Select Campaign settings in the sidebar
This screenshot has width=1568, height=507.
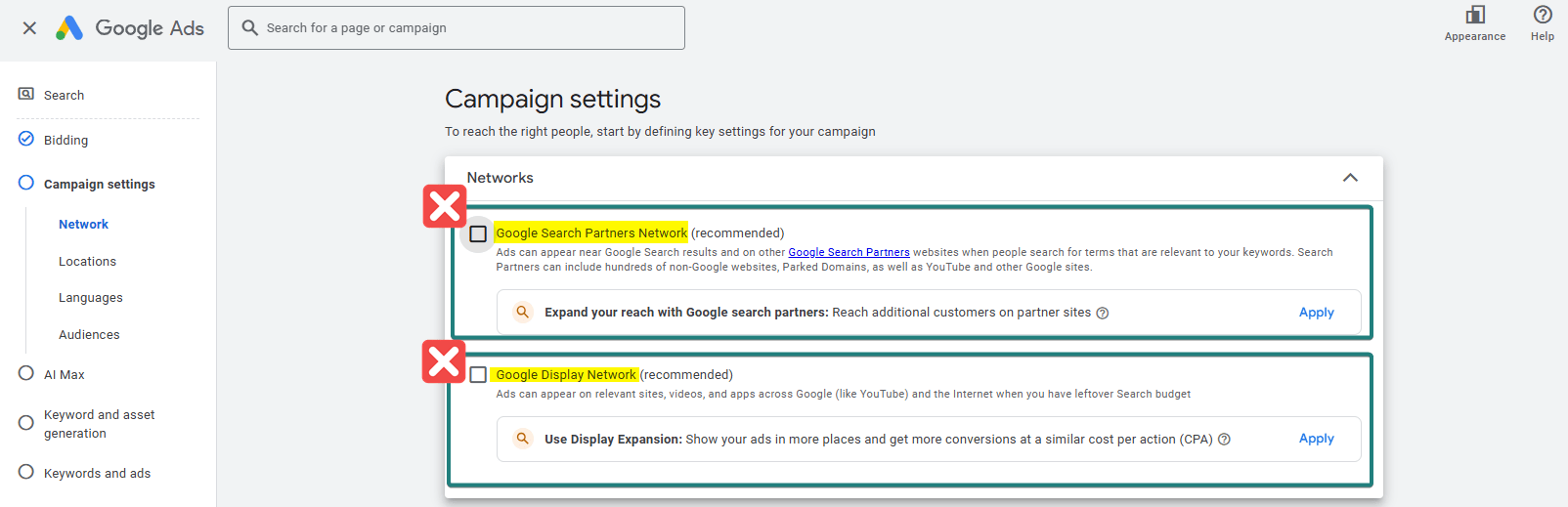pos(100,184)
